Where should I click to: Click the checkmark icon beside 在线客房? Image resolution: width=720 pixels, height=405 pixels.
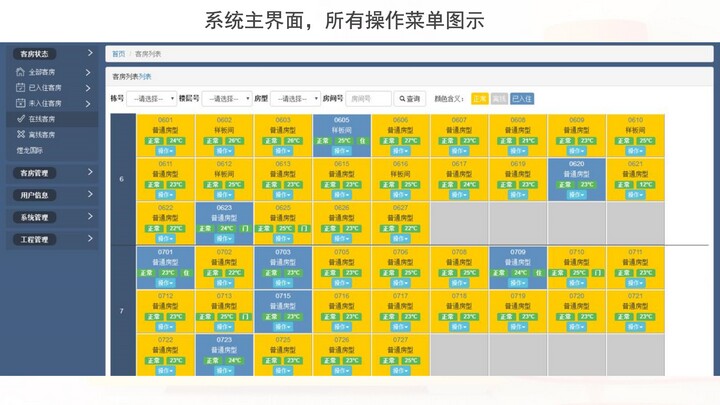pyautogui.click(x=19, y=118)
